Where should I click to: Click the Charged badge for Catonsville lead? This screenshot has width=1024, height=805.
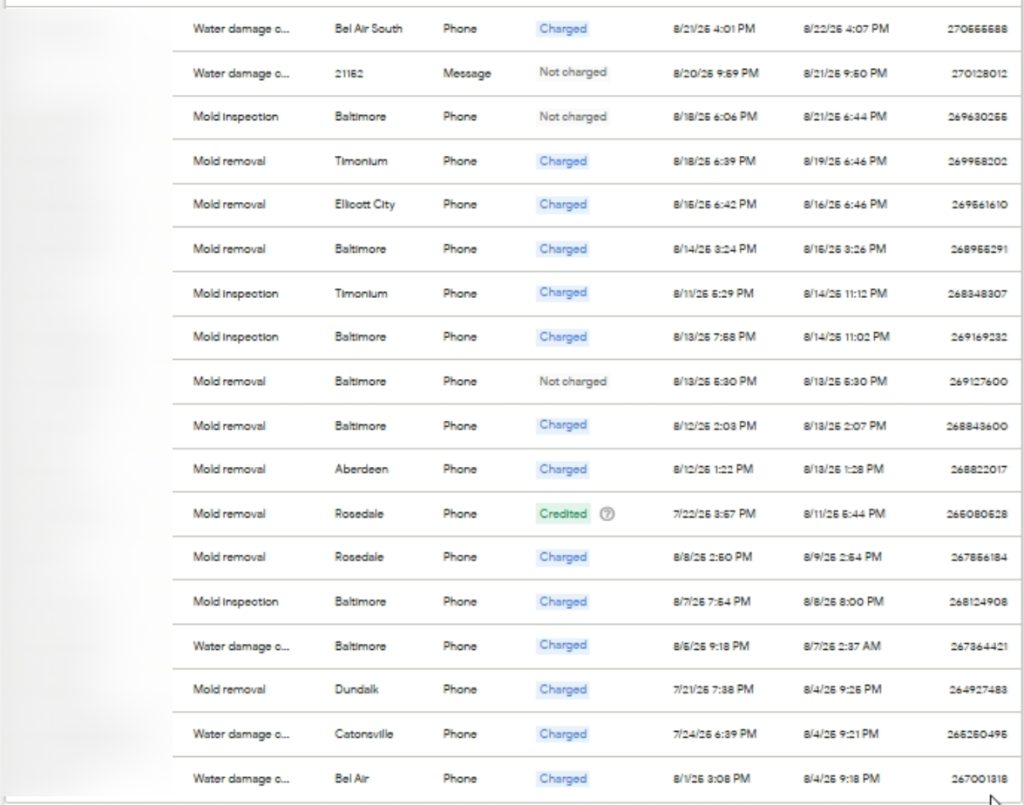(562, 734)
